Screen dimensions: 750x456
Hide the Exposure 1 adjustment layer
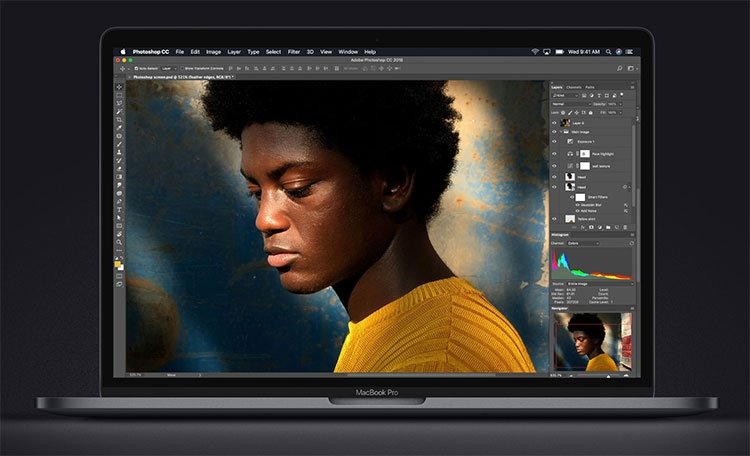click(x=554, y=142)
